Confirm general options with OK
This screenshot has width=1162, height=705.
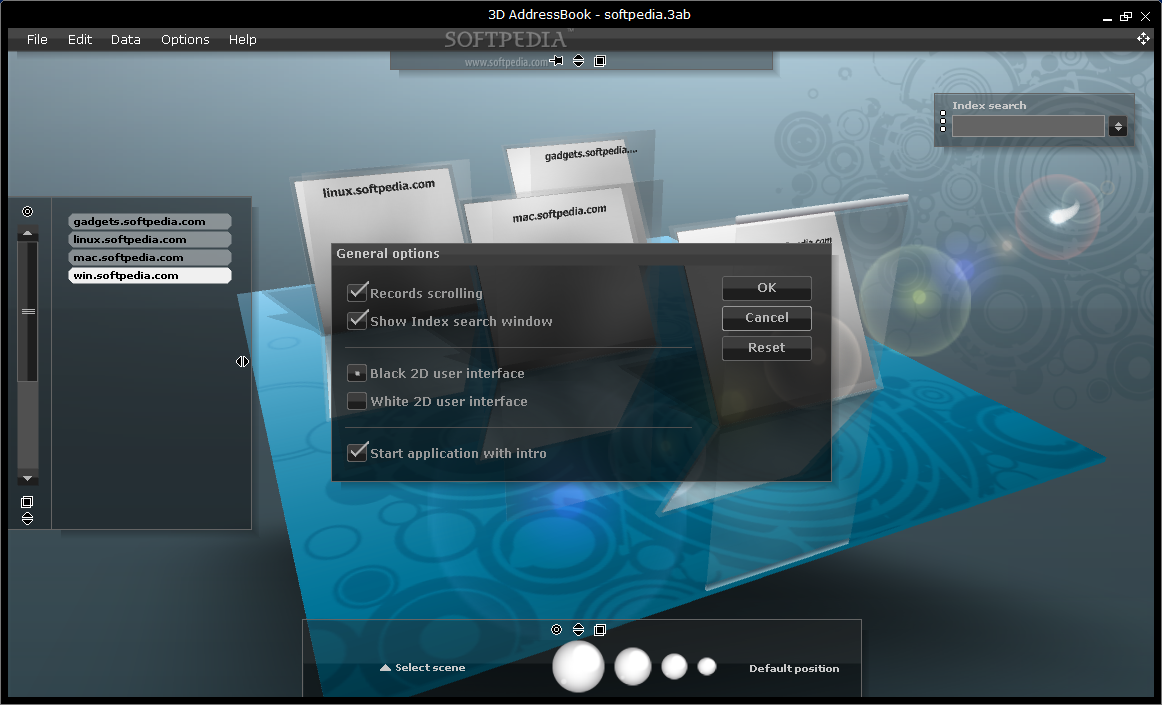click(x=767, y=288)
